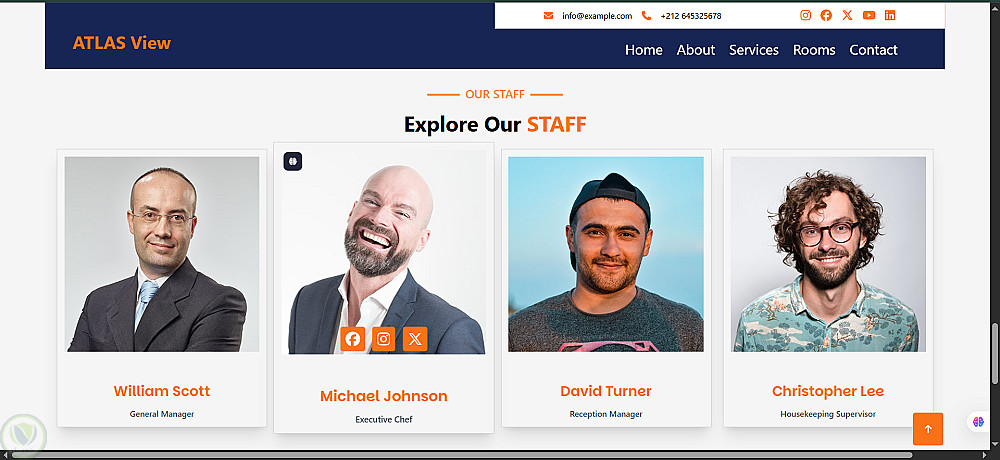Click Michael Johnson's Facebook button
The width and height of the screenshot is (1000, 460).
[353, 339]
